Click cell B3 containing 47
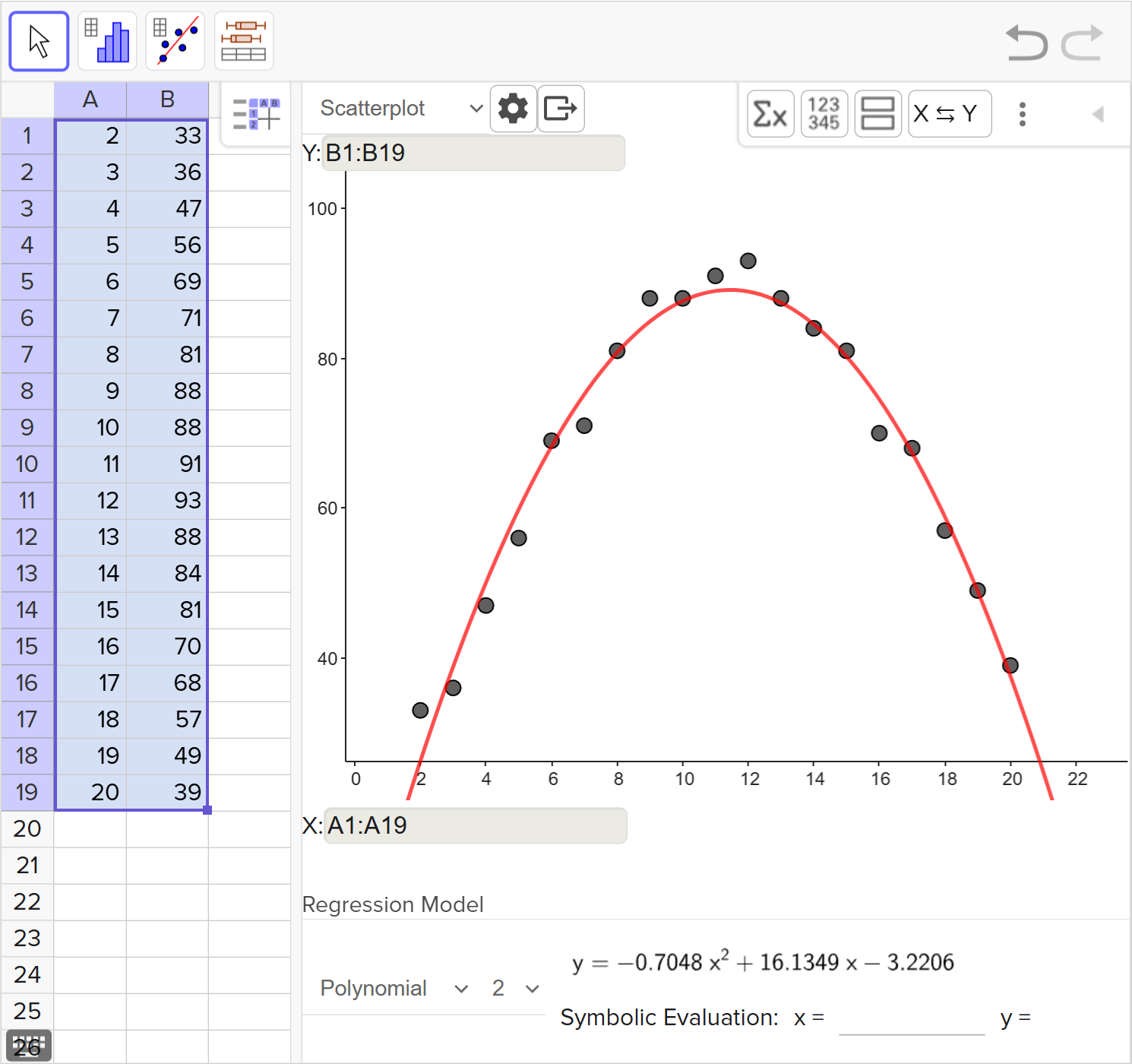The image size is (1132, 1064). [x=167, y=209]
